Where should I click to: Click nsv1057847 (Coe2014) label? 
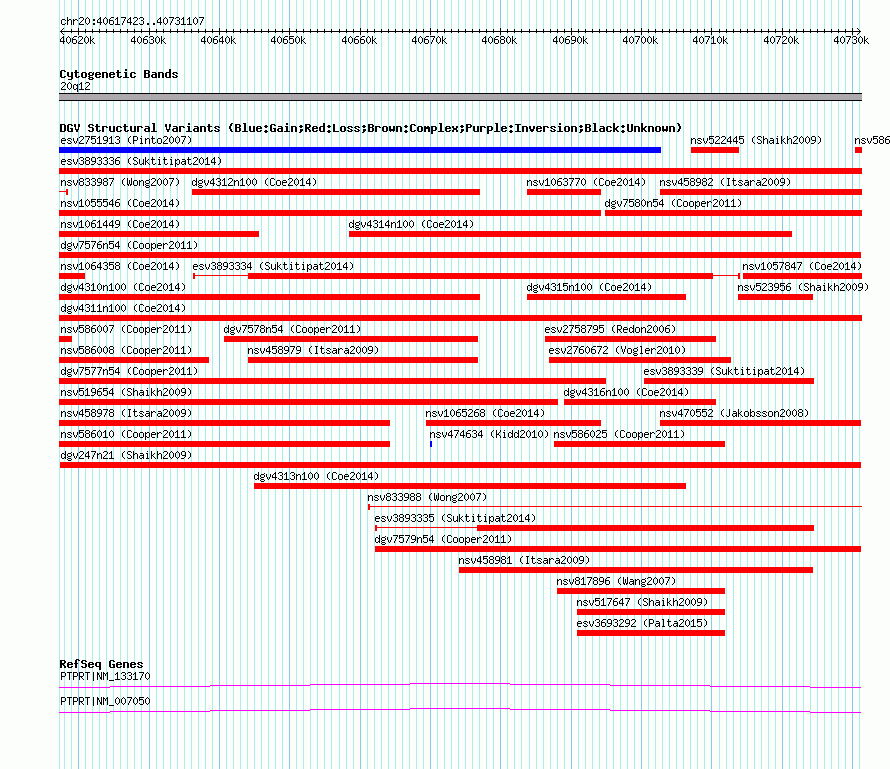coord(802,266)
